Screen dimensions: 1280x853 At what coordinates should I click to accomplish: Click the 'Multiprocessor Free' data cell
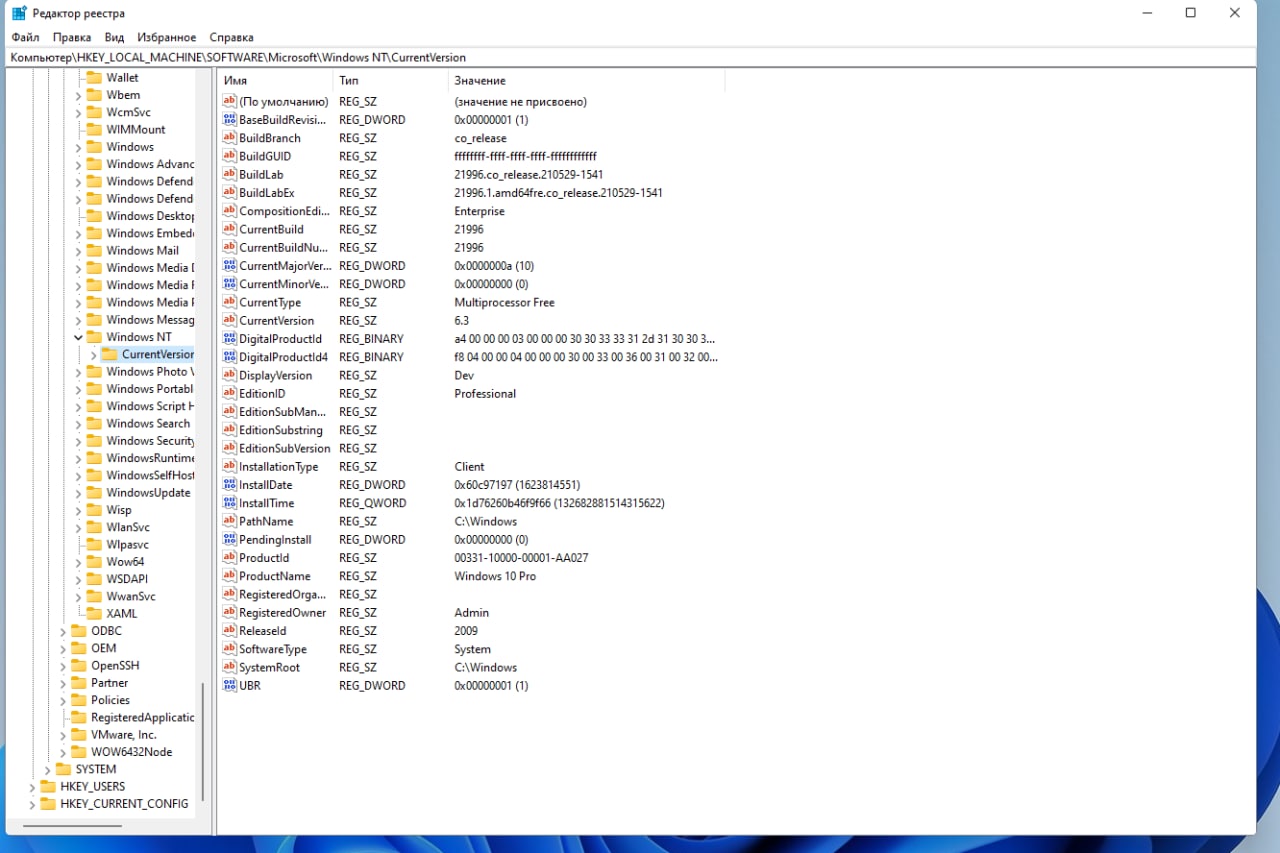pyautogui.click(x=504, y=302)
